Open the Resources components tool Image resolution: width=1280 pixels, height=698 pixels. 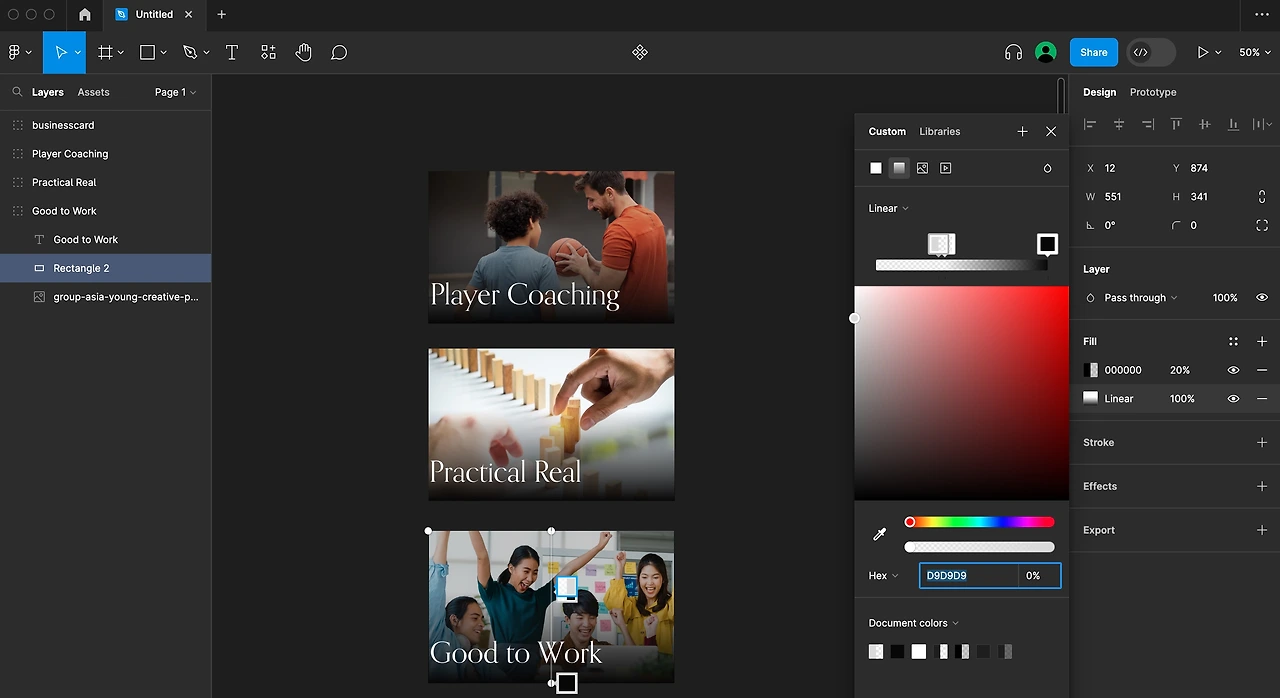(268, 52)
